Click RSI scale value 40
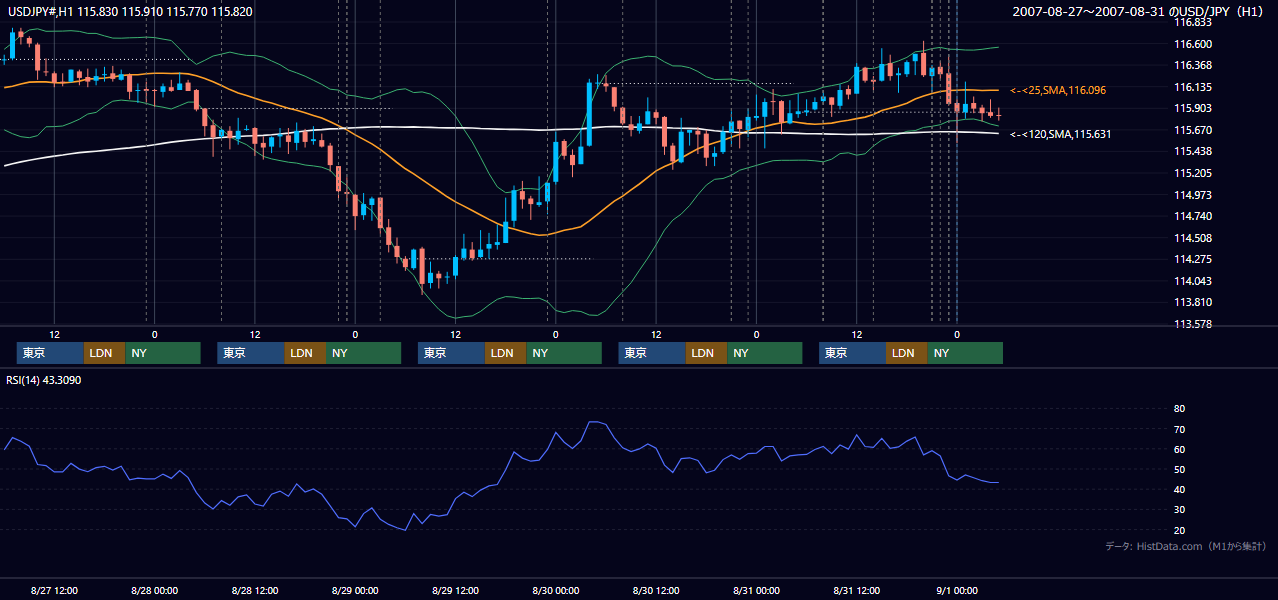This screenshot has width=1278, height=600. pos(1179,490)
